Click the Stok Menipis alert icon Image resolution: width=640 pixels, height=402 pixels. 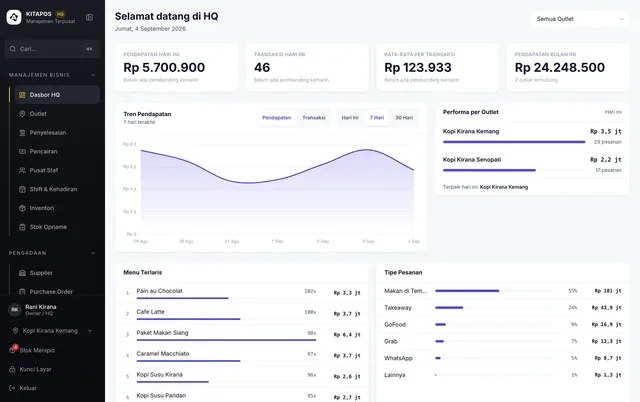click(x=13, y=350)
